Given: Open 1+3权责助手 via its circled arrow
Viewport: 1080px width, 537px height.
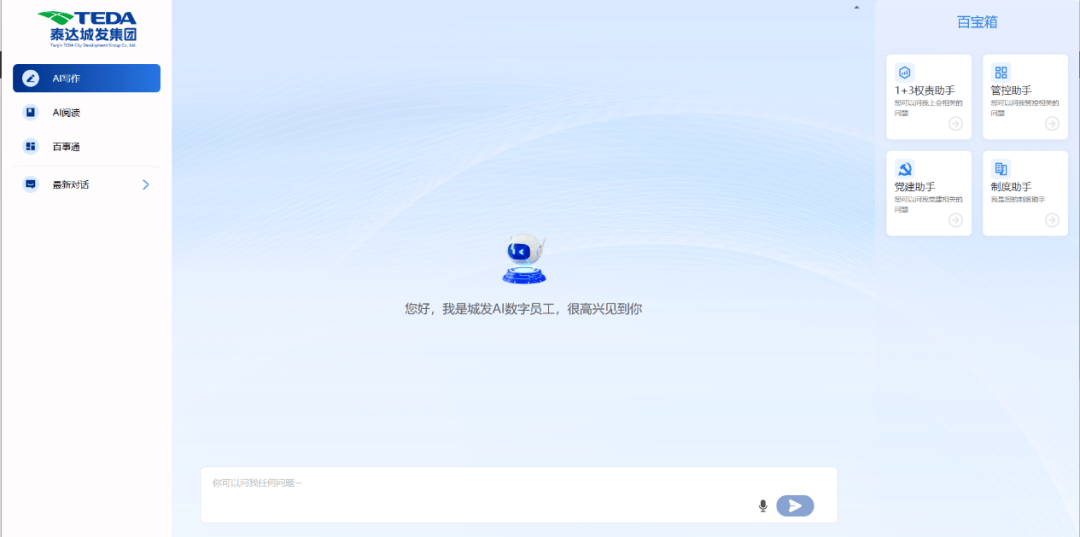Looking at the screenshot, I should coord(955,124).
